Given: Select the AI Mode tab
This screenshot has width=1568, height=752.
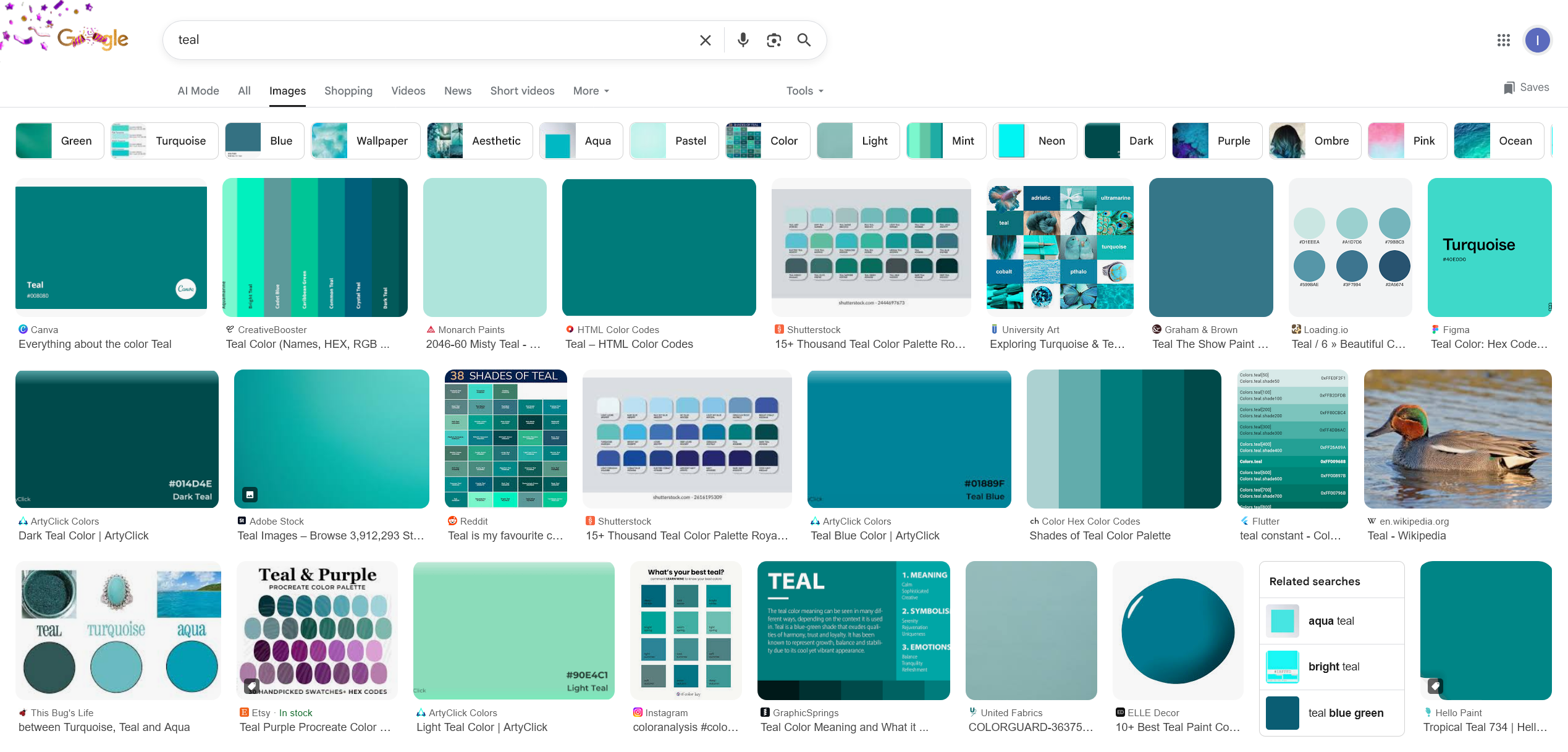Looking at the screenshot, I should 198,91.
